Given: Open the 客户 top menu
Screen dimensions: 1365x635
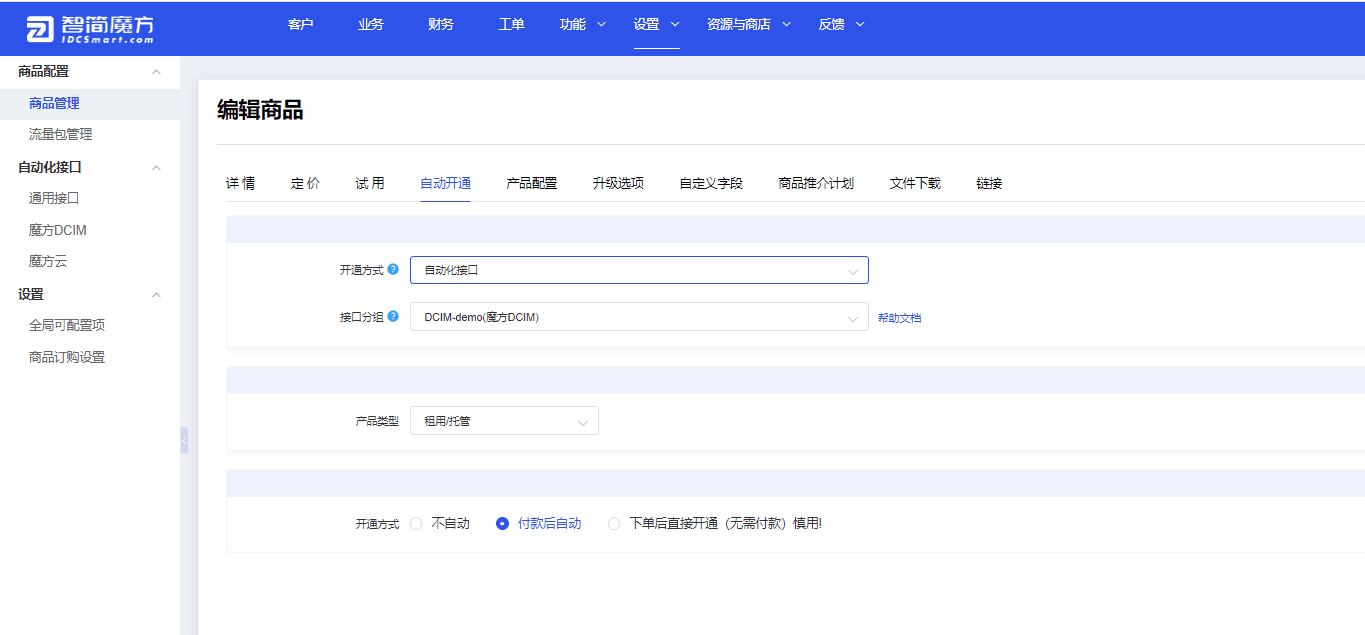Looking at the screenshot, I should pyautogui.click(x=300, y=24).
